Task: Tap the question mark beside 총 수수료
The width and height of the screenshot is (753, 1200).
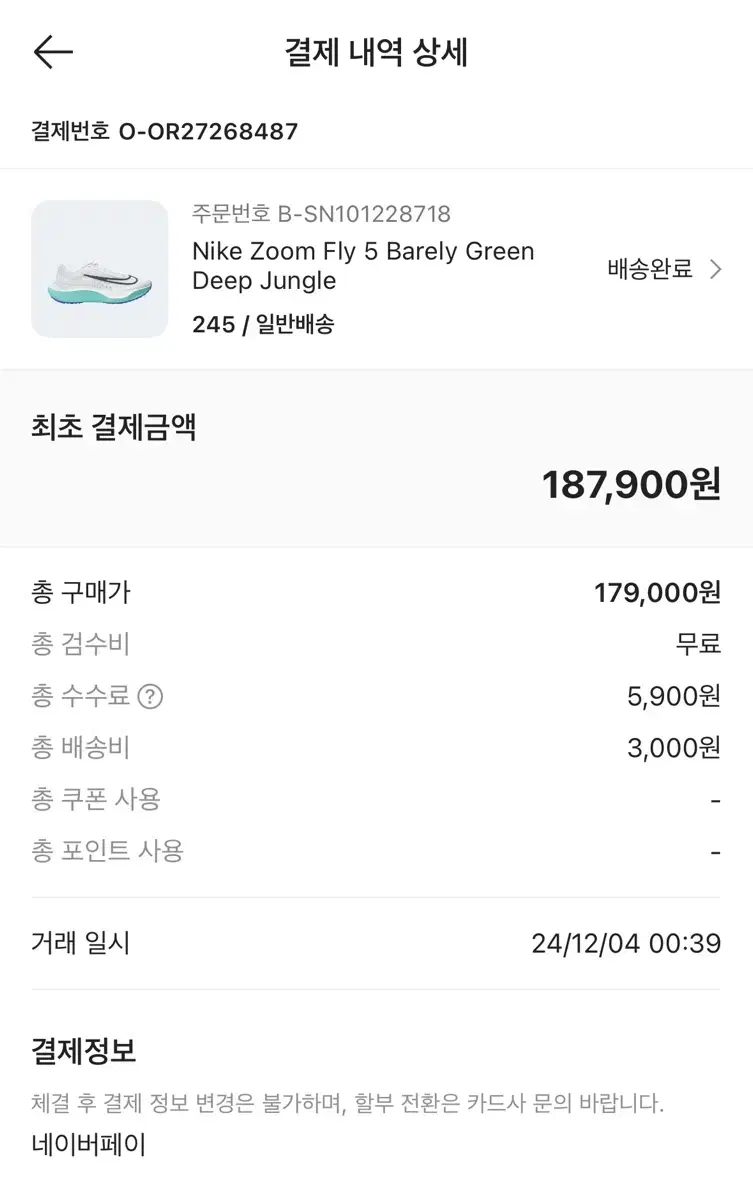Action: tap(150, 696)
